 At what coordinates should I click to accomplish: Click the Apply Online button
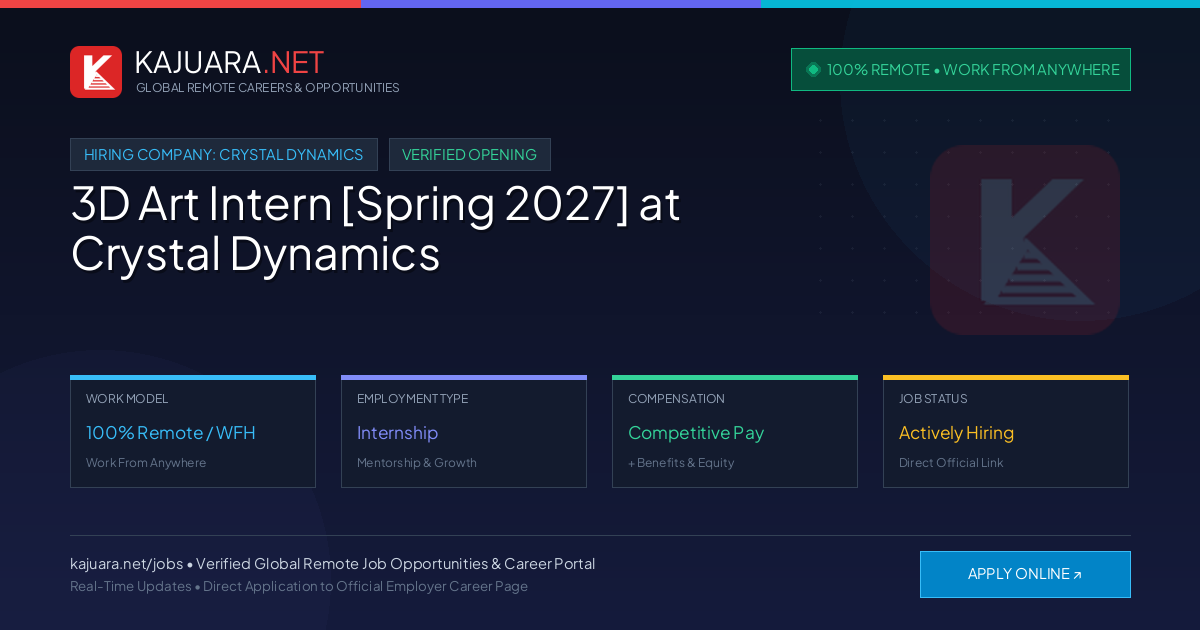(1025, 574)
